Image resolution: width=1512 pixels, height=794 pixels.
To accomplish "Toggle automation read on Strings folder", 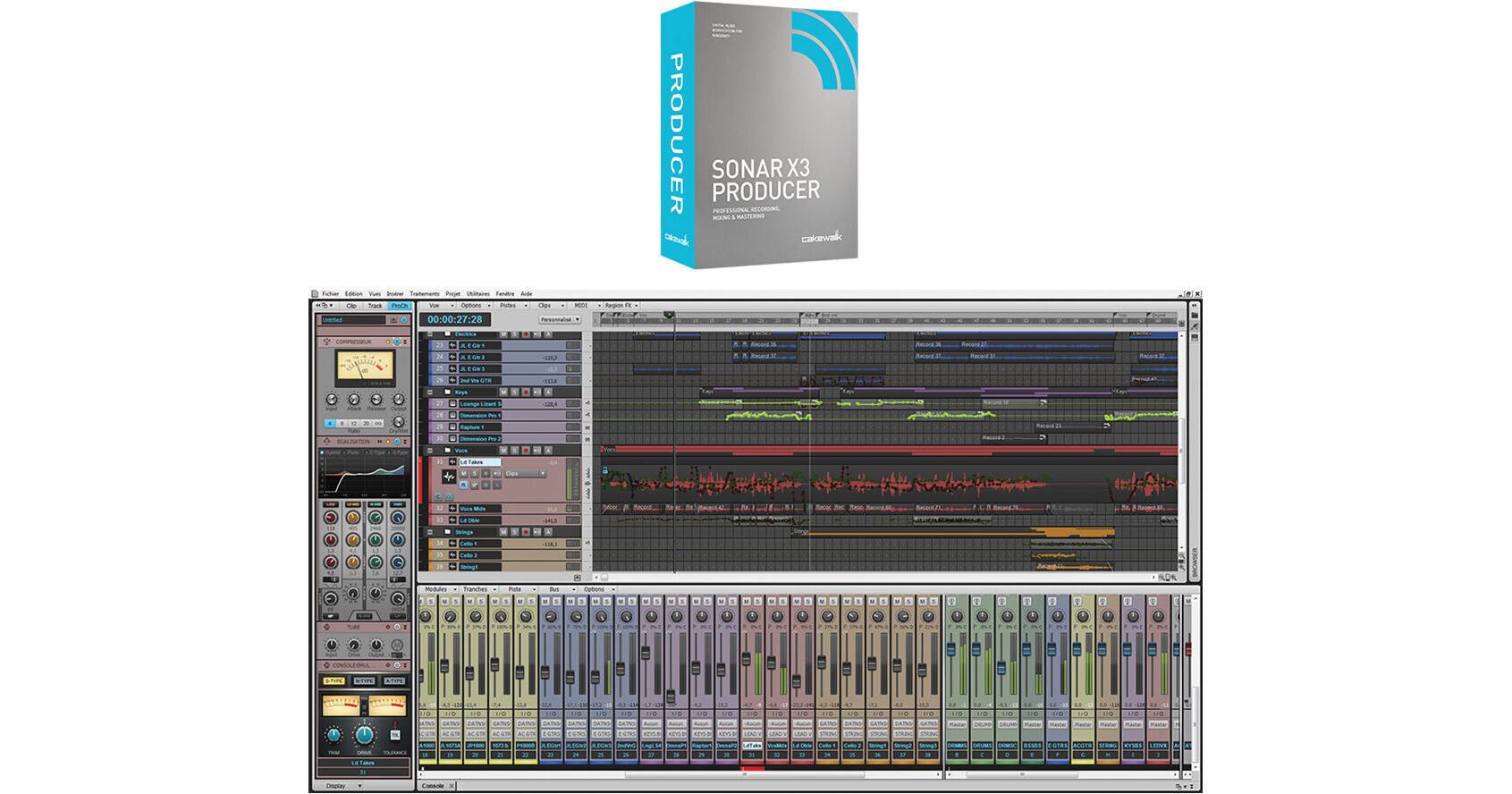I will click(x=548, y=532).
